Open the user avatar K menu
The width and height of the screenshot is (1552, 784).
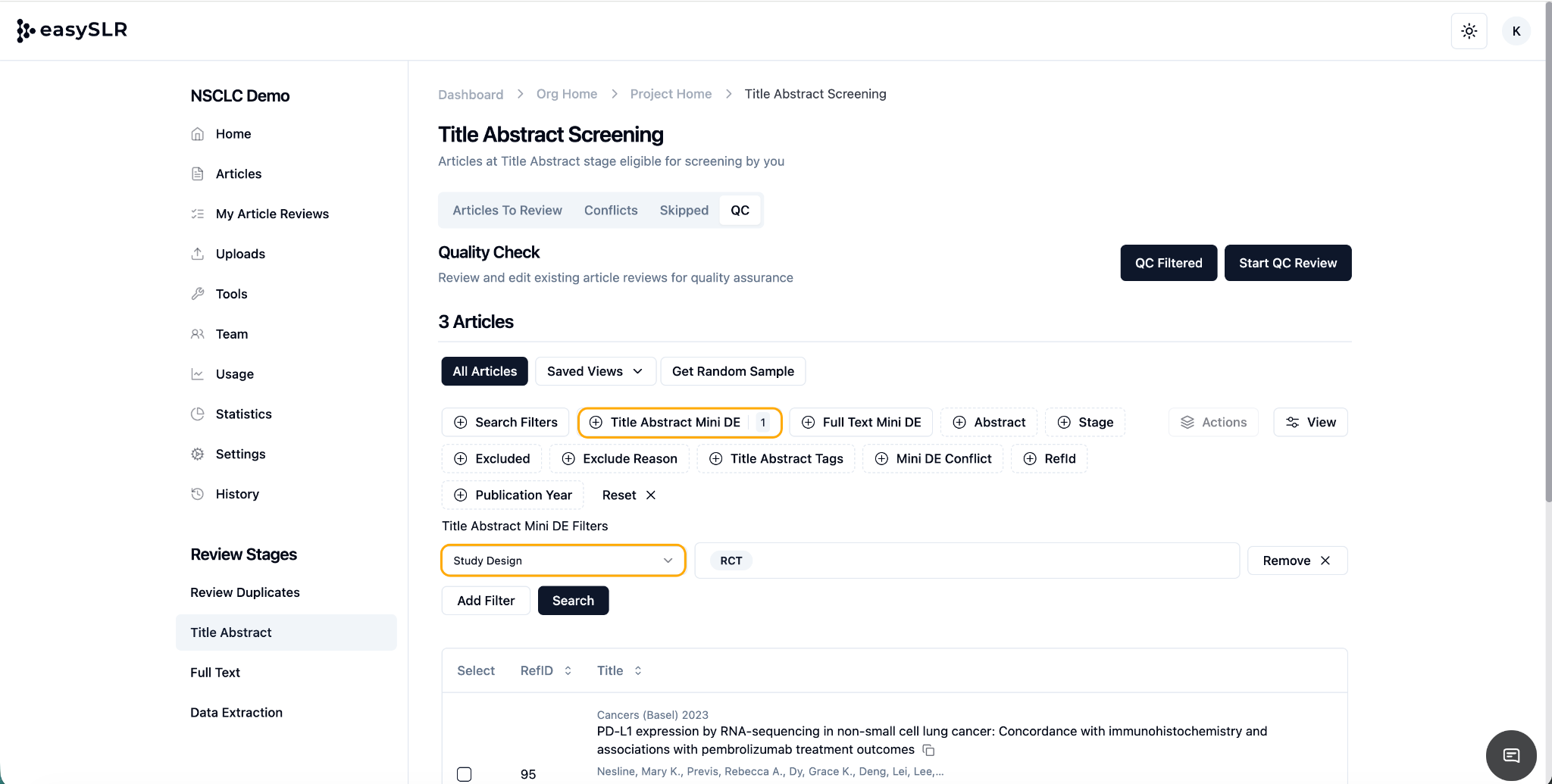[x=1516, y=31]
